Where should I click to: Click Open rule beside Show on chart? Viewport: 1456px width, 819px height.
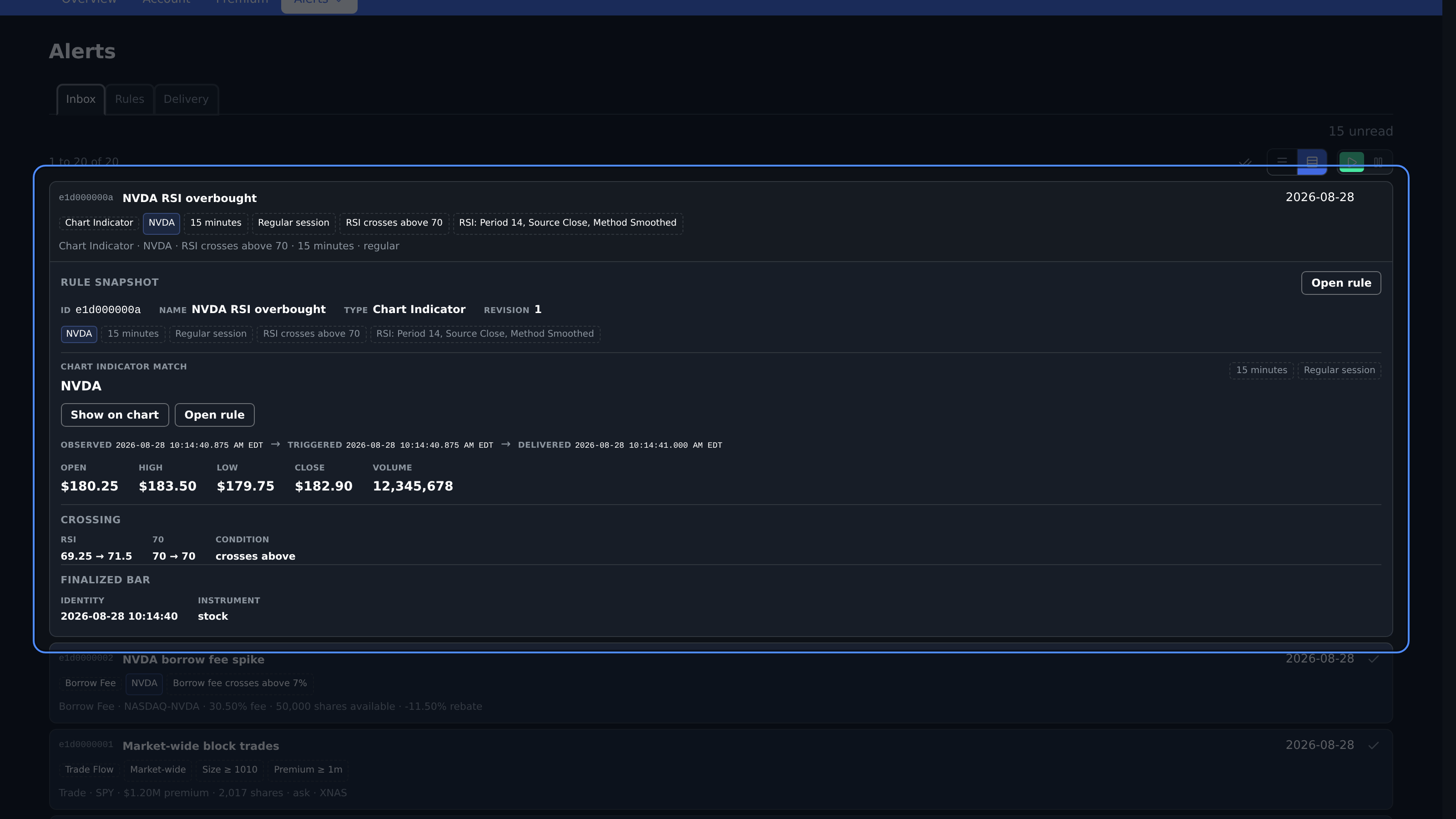214,415
